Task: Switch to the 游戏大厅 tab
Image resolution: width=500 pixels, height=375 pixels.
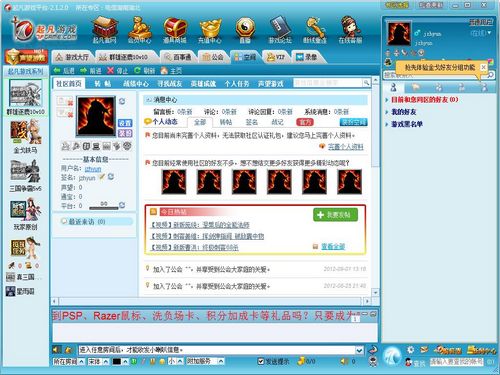Action: 73,57
